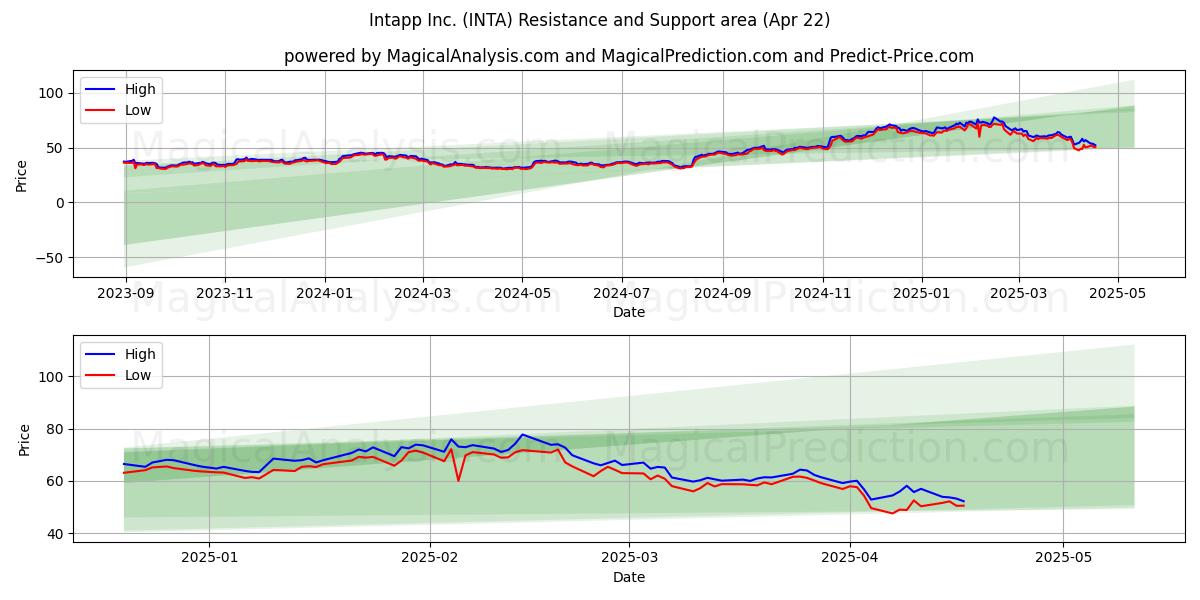Image resolution: width=1200 pixels, height=600 pixels.
Task: Click the 'Date' x-axis label of upper chart
Action: click(x=629, y=312)
